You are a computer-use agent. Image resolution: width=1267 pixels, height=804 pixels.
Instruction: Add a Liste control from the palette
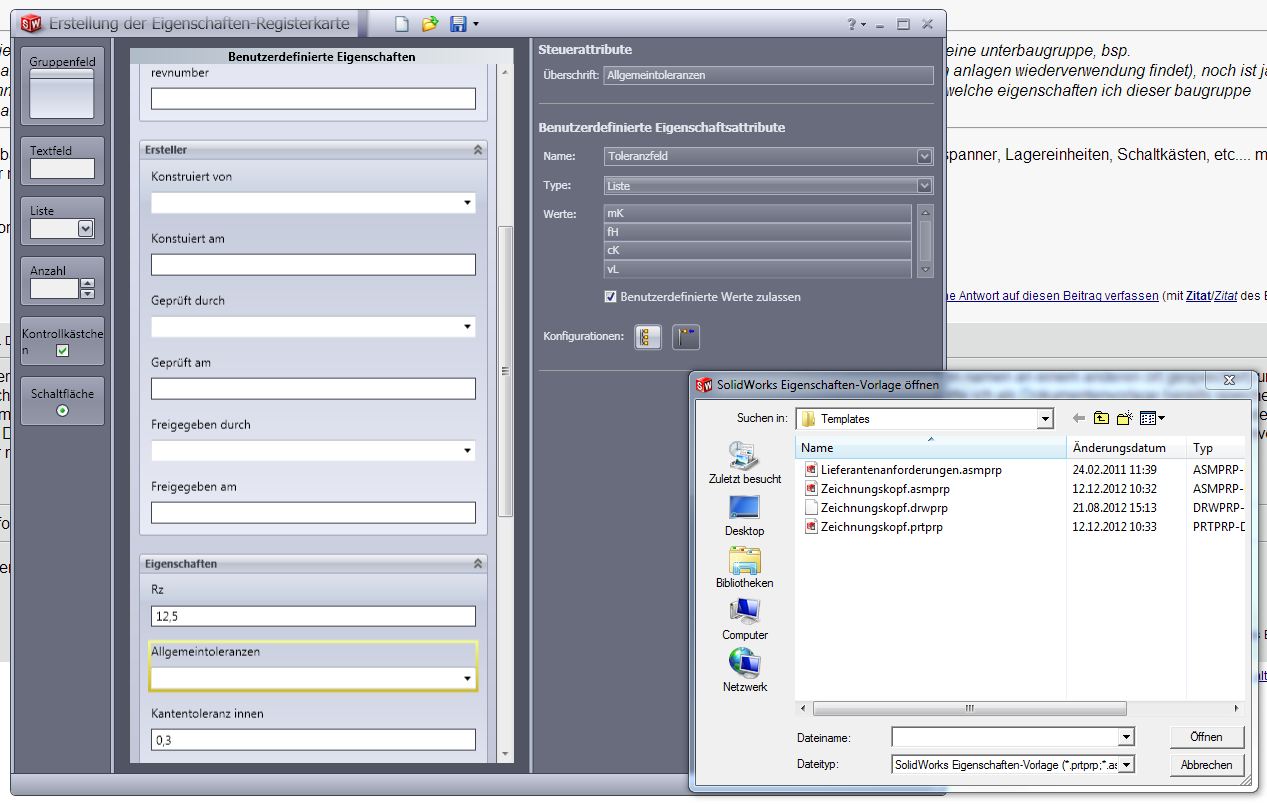(62, 221)
